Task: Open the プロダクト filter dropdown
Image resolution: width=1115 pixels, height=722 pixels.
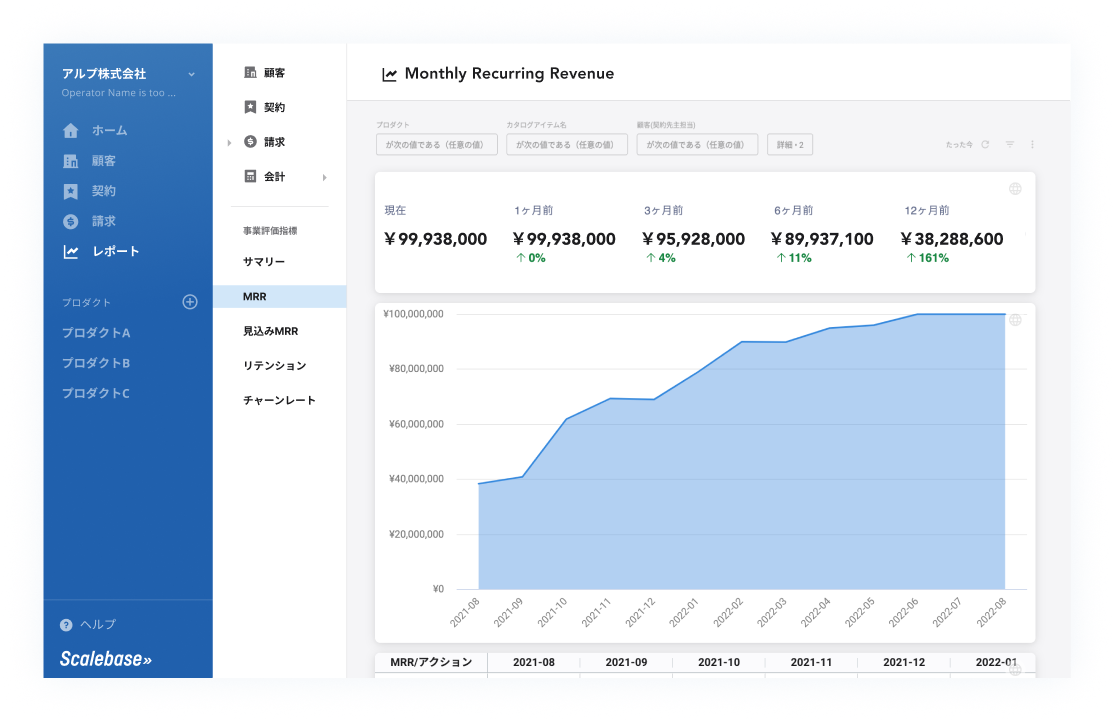Action: (x=436, y=145)
